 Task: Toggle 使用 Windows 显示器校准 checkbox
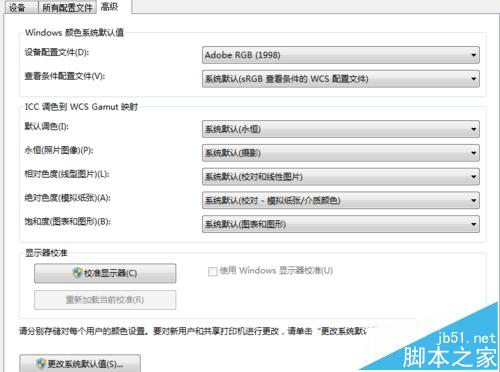(213, 271)
